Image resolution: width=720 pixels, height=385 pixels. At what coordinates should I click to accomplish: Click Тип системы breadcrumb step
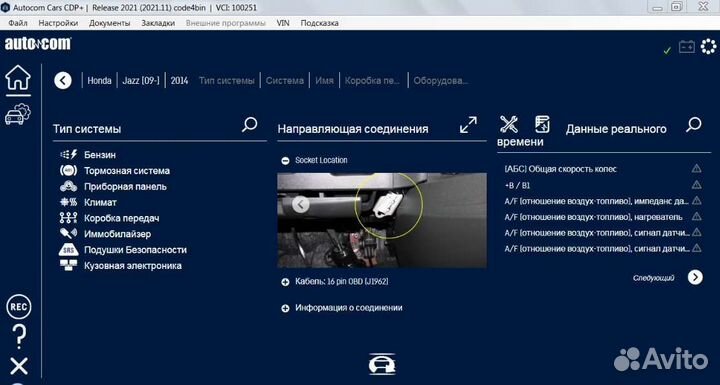(x=226, y=80)
